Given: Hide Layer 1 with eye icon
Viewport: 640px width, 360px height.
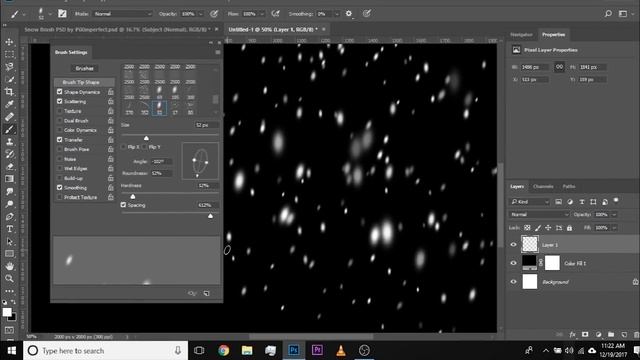Looking at the screenshot, I should tap(513, 244).
